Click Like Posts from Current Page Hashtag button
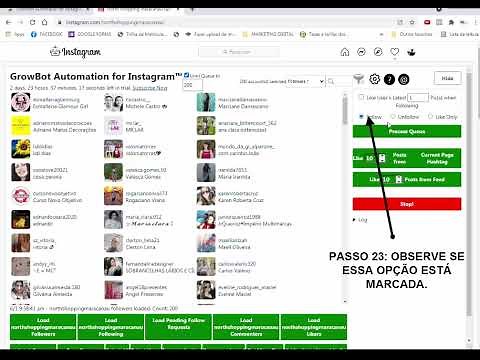Screen dimensions: 480x360 (x=407, y=158)
